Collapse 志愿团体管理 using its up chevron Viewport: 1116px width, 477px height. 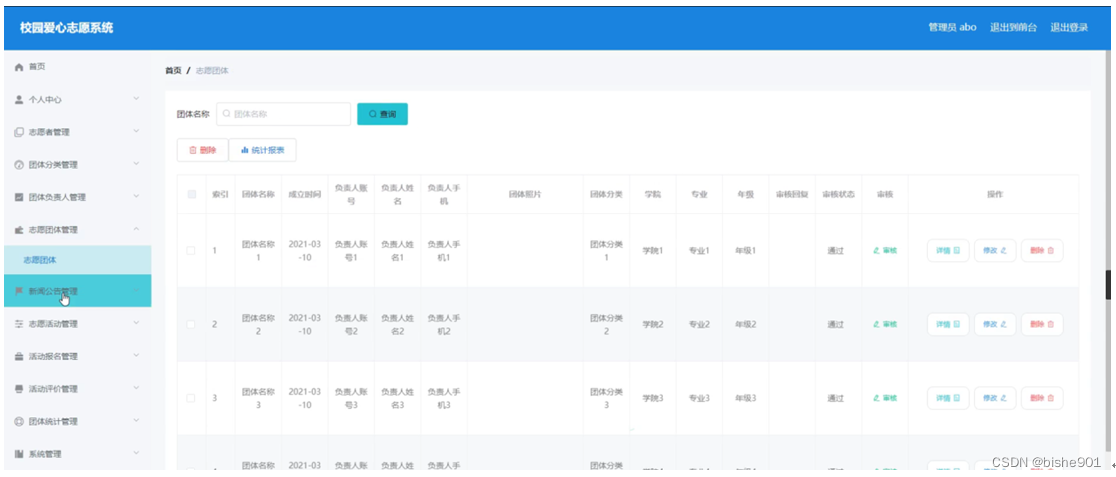coord(136,229)
